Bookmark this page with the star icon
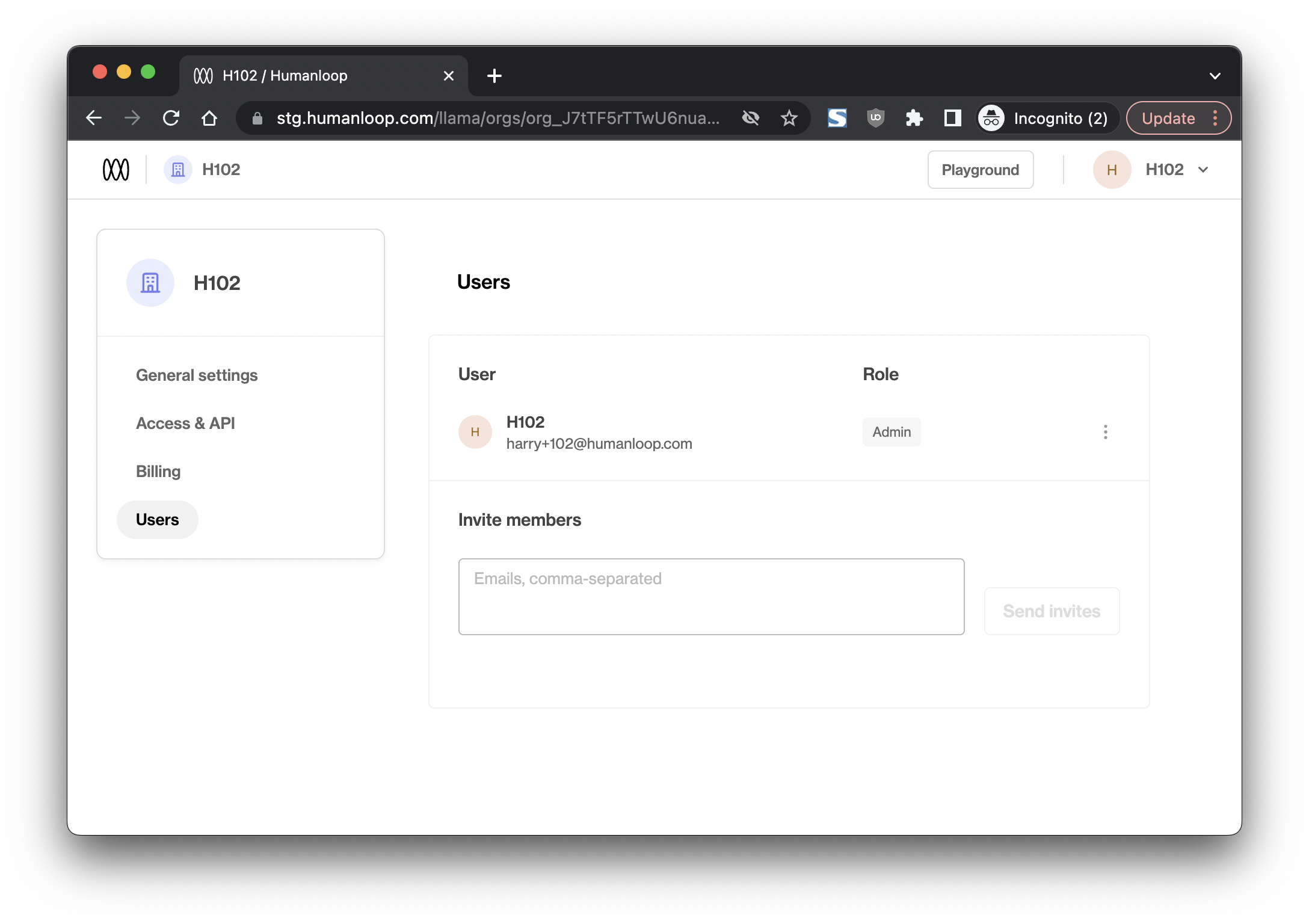1309x924 pixels. point(789,118)
